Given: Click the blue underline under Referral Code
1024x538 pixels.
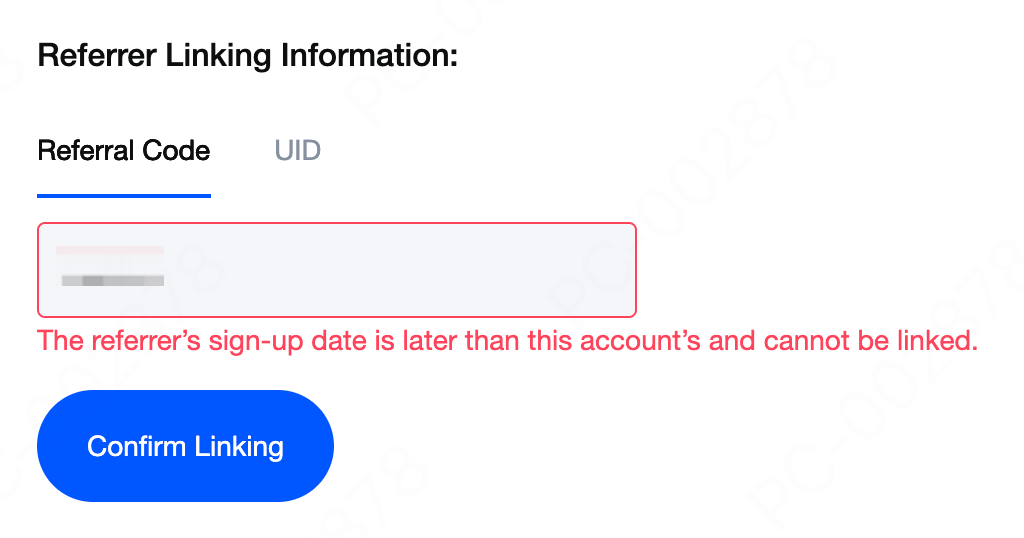Looking at the screenshot, I should [124, 196].
